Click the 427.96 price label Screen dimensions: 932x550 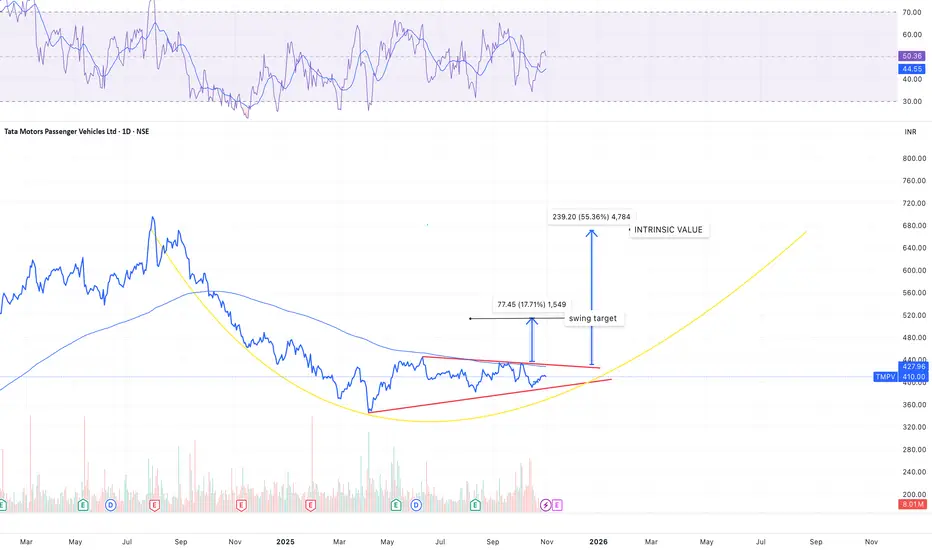point(913,367)
